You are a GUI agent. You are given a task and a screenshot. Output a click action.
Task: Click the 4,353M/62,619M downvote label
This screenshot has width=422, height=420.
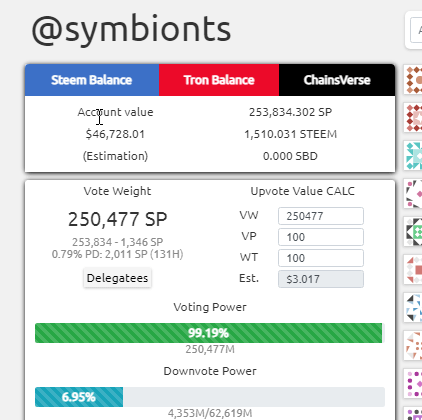click(x=210, y=413)
